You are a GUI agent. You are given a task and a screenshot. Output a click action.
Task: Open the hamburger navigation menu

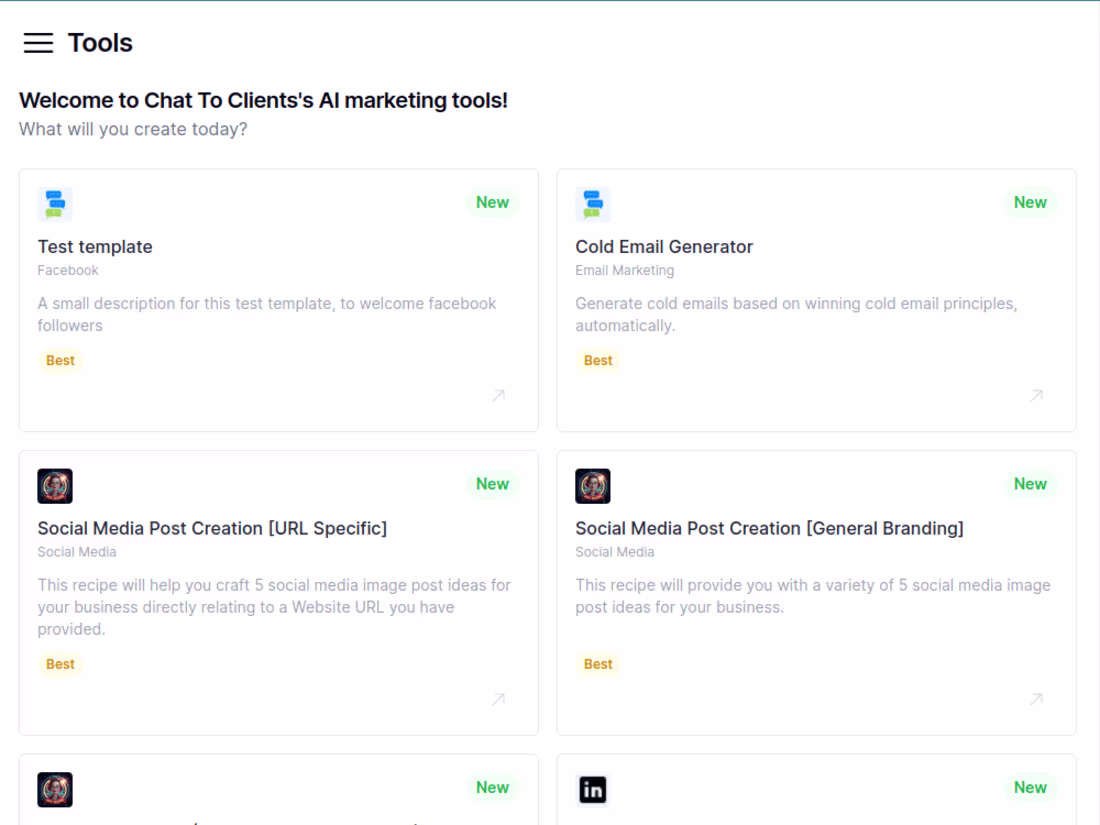[x=37, y=43]
